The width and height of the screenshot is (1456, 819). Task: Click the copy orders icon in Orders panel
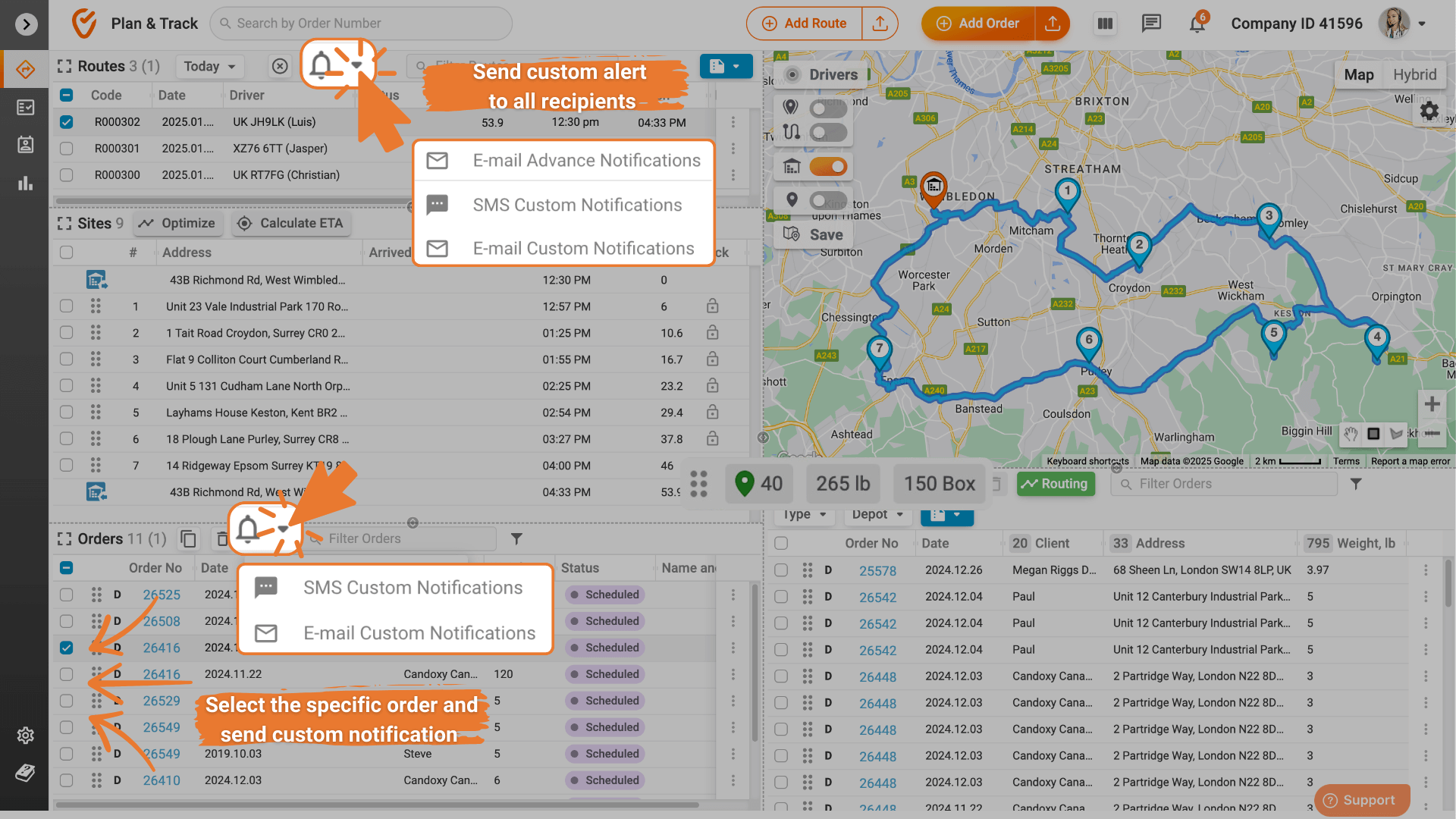188,538
